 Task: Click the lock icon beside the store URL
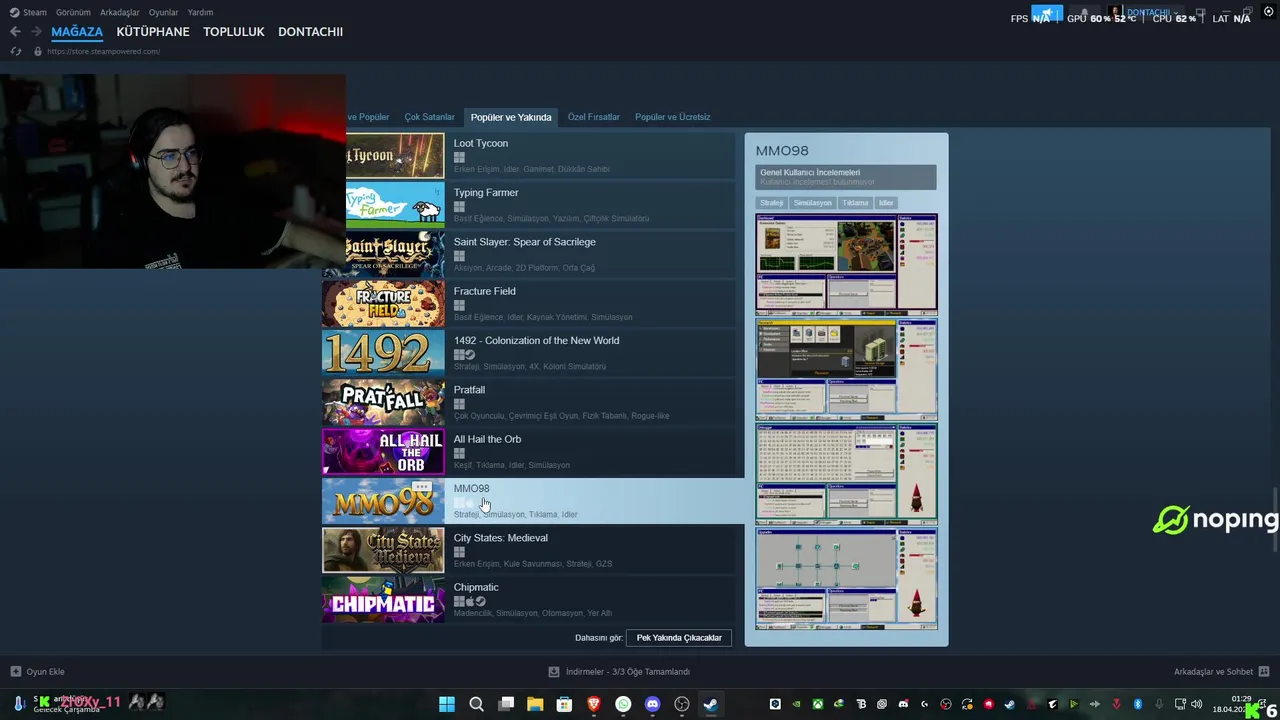(x=38, y=51)
